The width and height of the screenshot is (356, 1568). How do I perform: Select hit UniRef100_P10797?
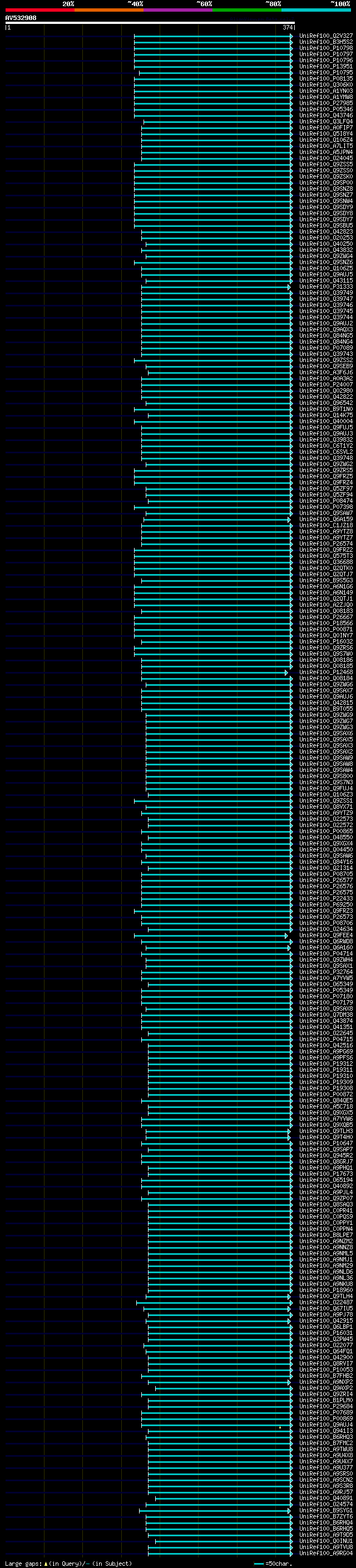tap(325, 54)
